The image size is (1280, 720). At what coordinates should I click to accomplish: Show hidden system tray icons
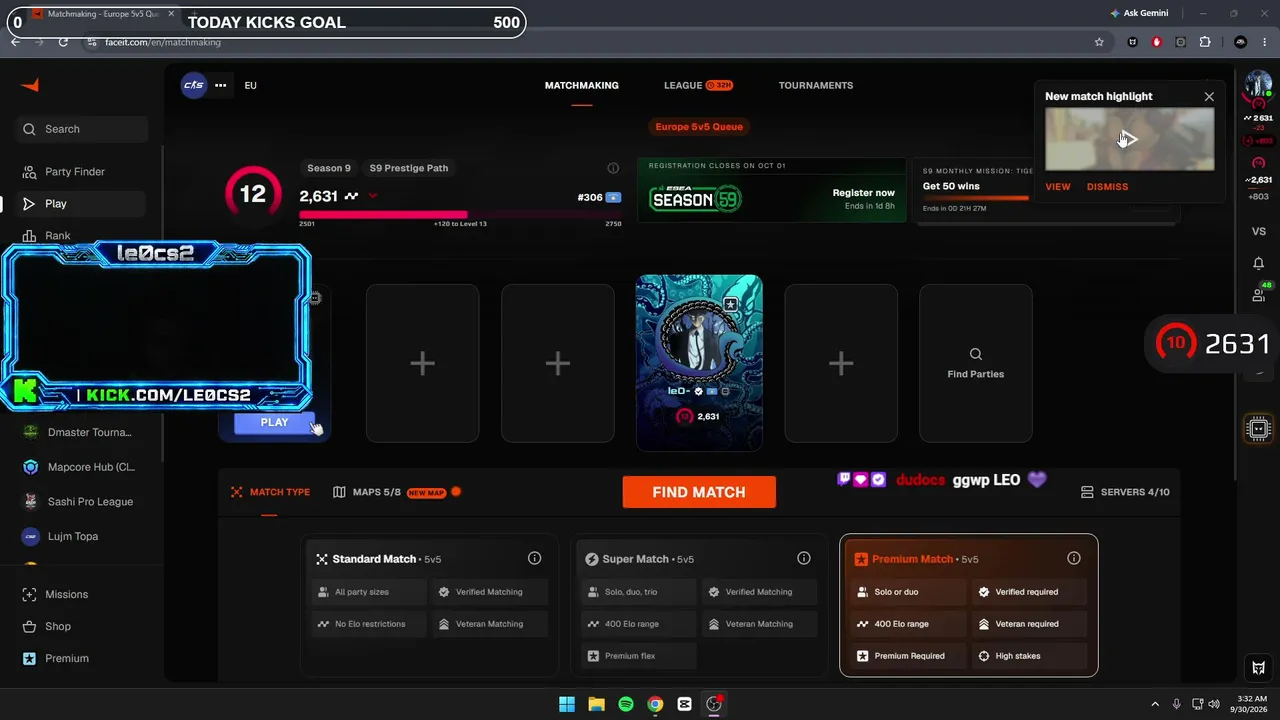coord(1155,704)
